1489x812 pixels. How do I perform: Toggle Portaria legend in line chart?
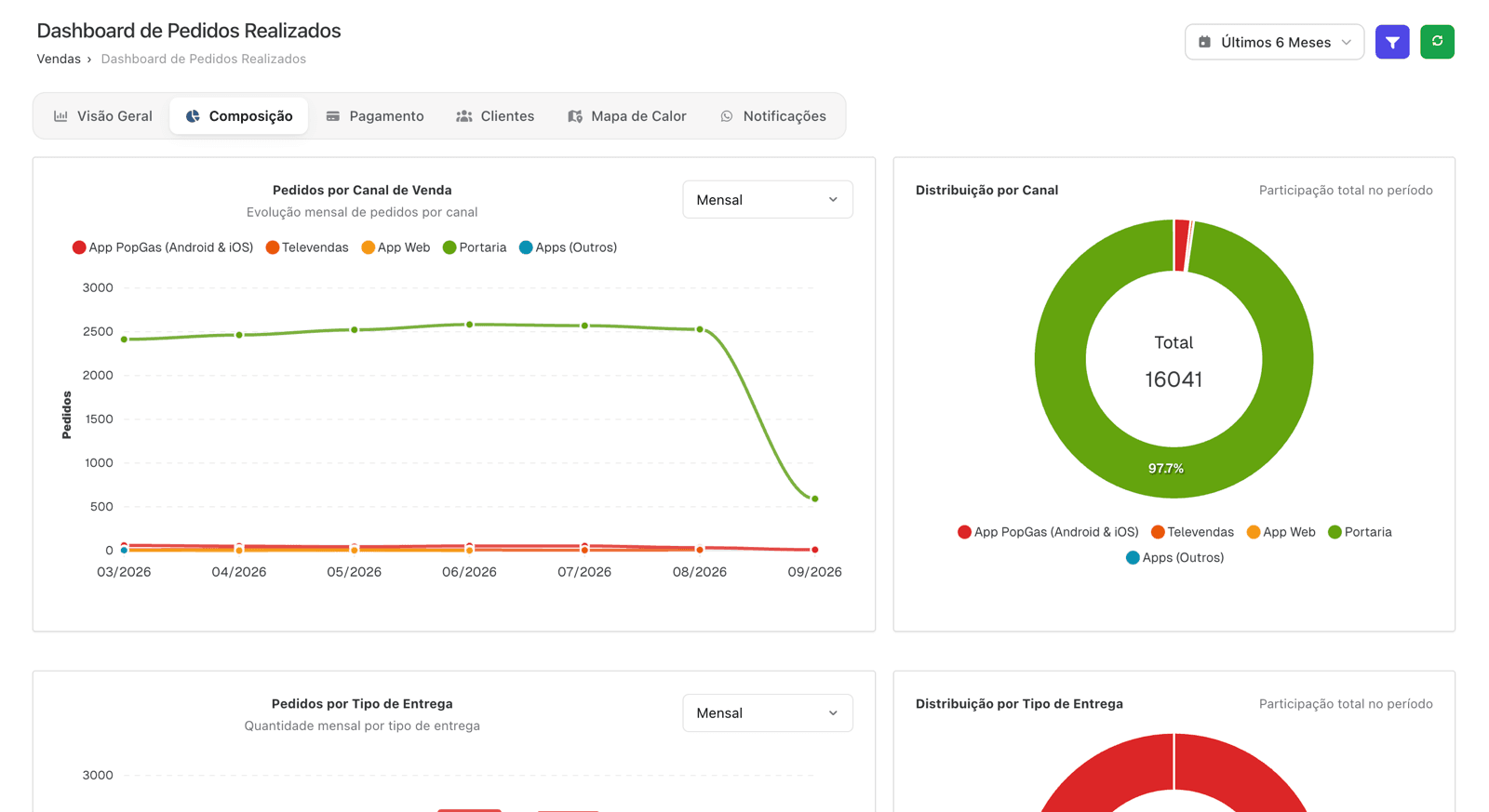tap(475, 247)
